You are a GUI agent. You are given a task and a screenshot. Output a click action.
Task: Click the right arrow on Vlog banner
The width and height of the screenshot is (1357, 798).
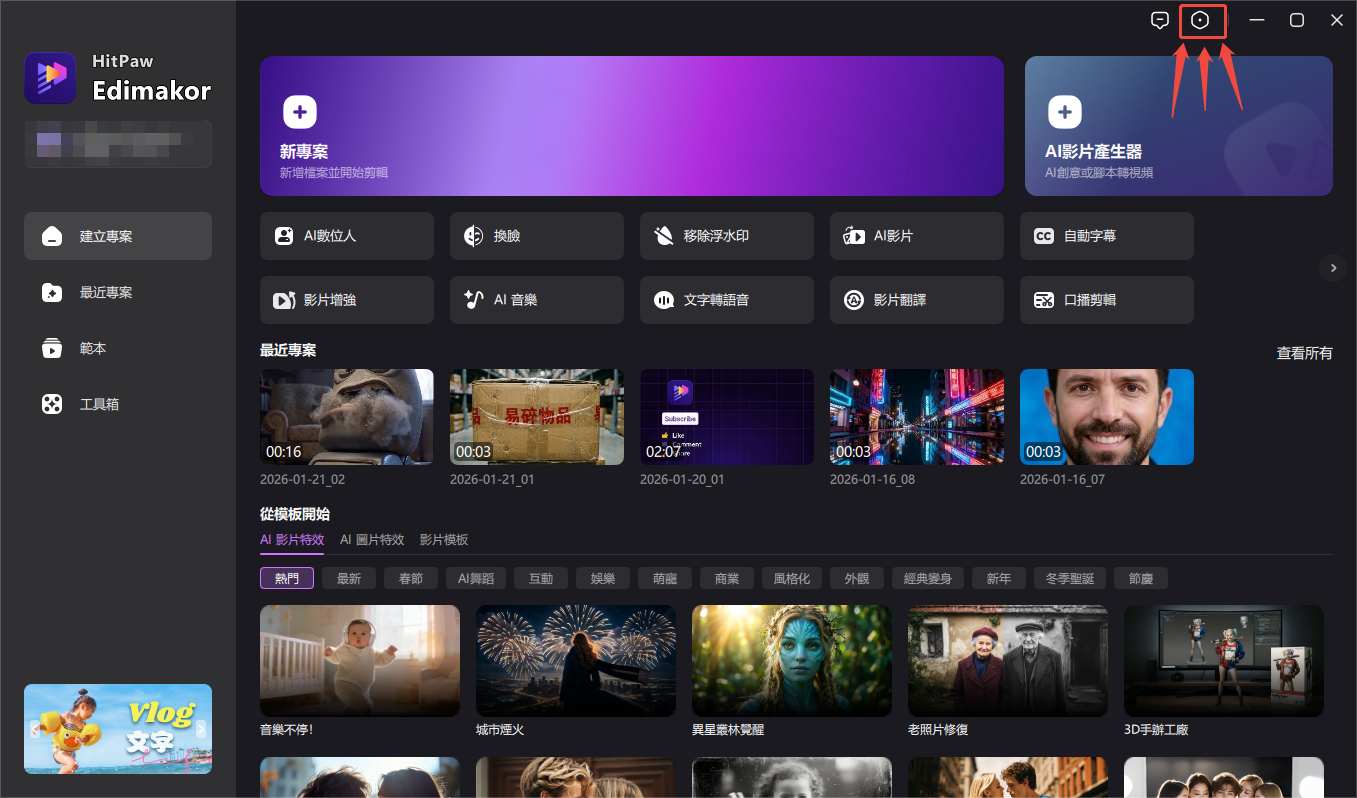coord(201,728)
